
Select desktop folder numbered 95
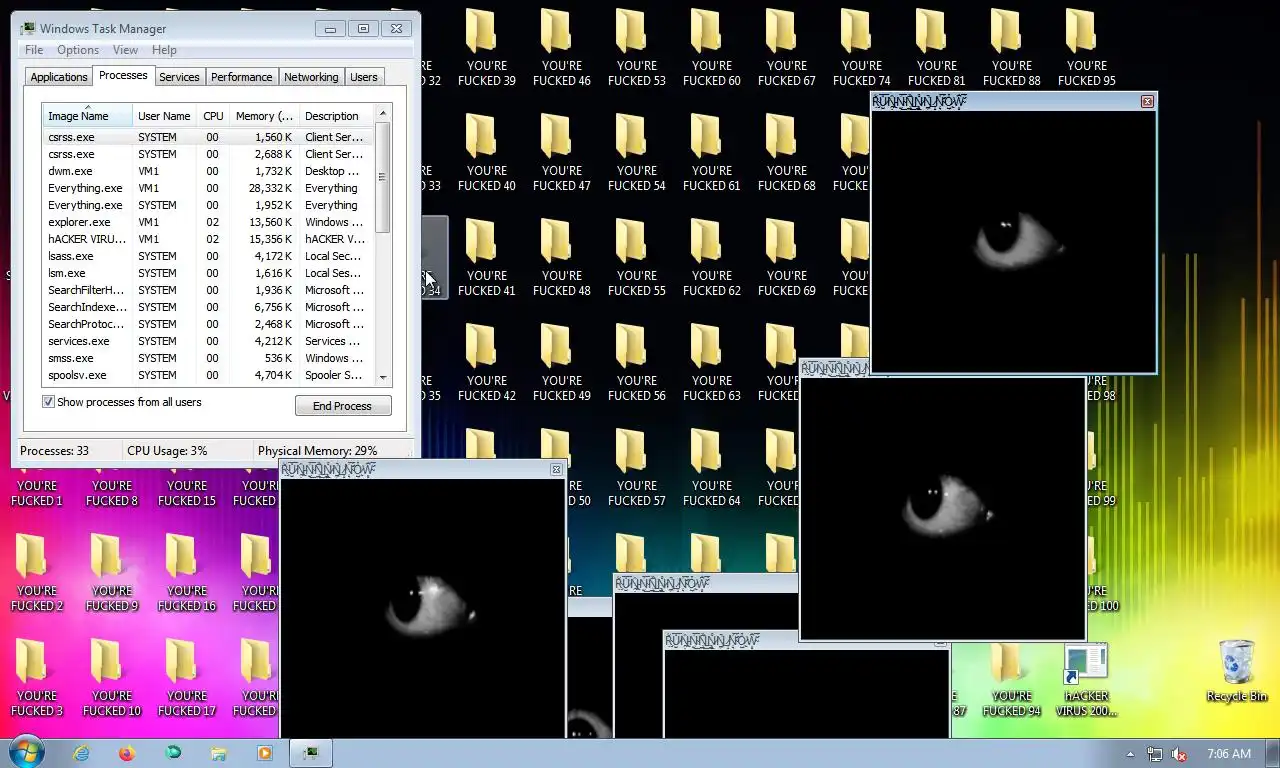coord(1086,47)
